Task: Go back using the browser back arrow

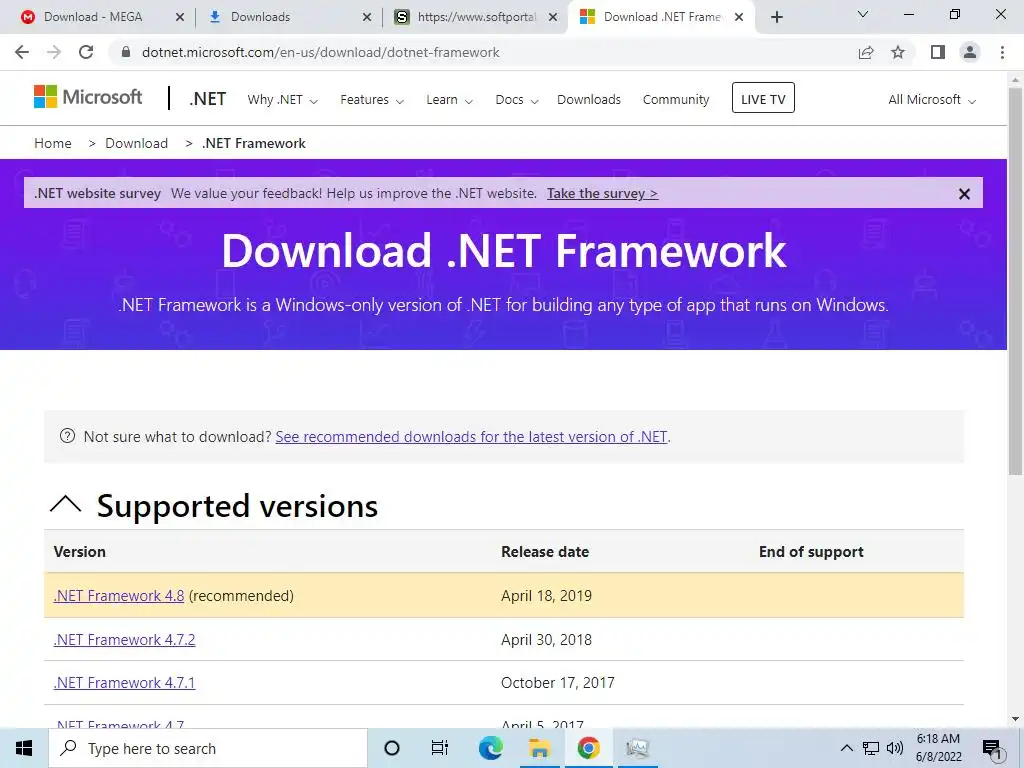Action: point(22,52)
